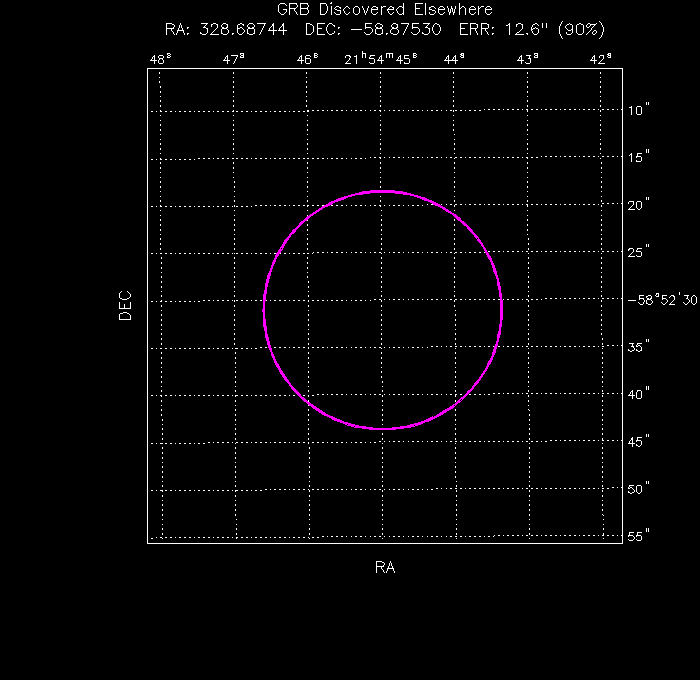Click the 46s tick label on top axis
The height and width of the screenshot is (680, 700).
(307, 59)
